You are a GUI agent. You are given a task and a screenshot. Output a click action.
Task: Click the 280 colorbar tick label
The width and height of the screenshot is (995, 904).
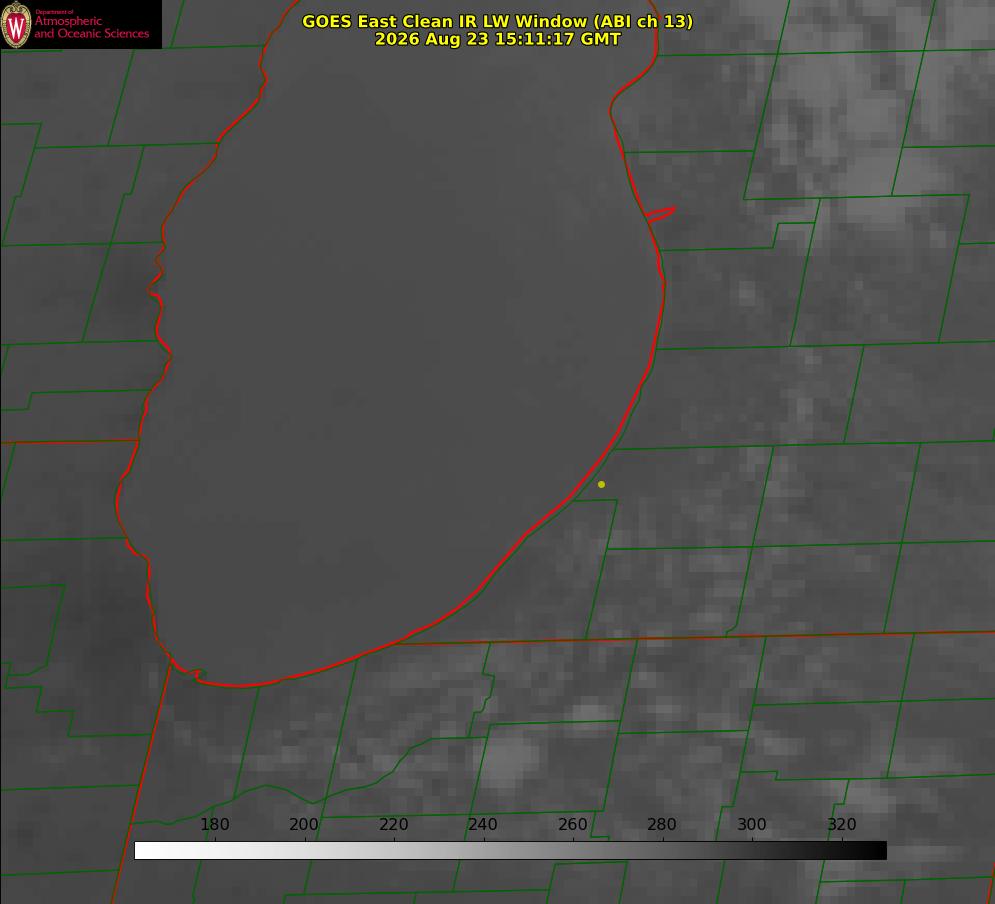click(x=662, y=824)
